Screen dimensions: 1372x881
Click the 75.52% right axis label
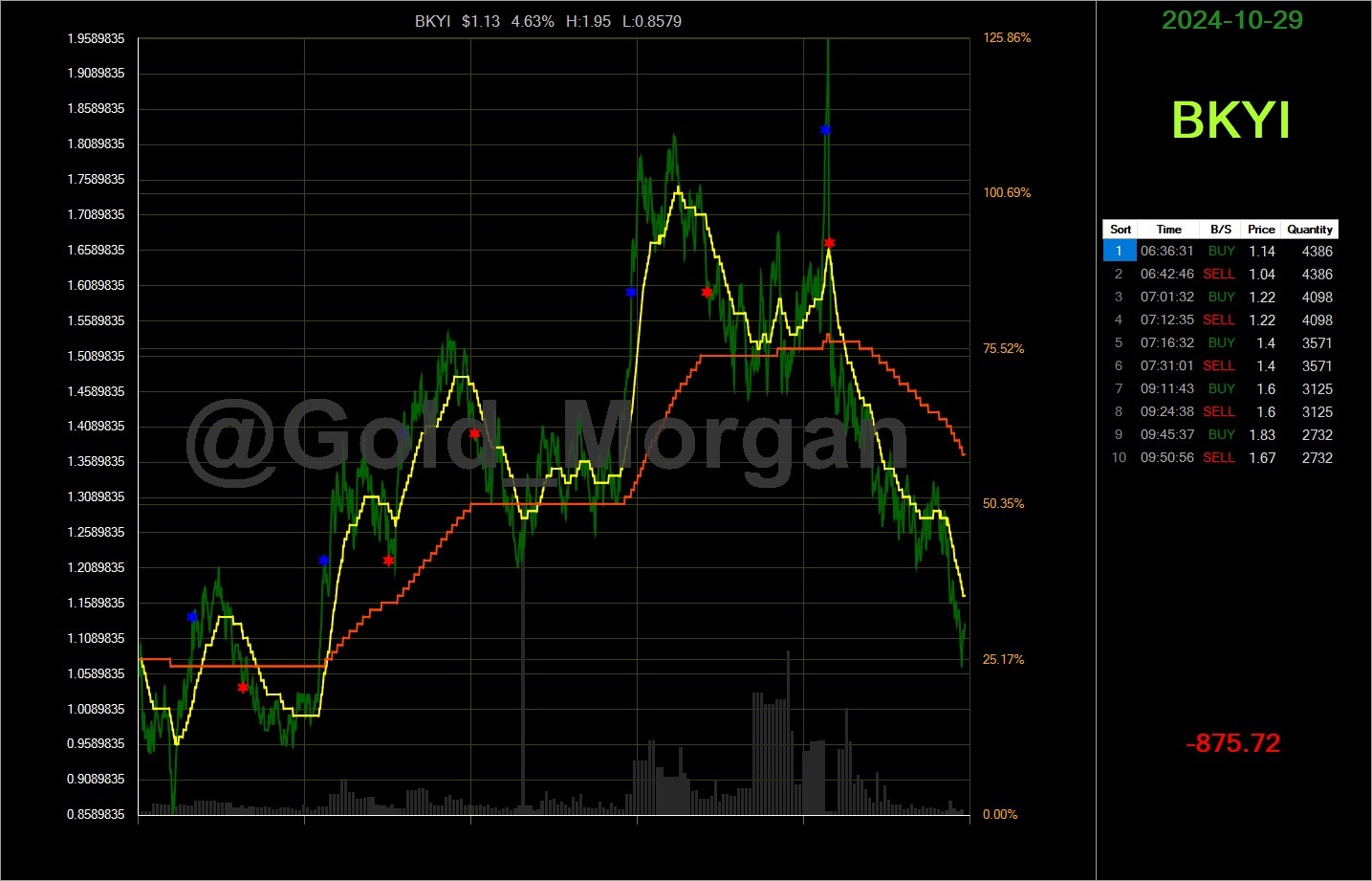point(1003,348)
